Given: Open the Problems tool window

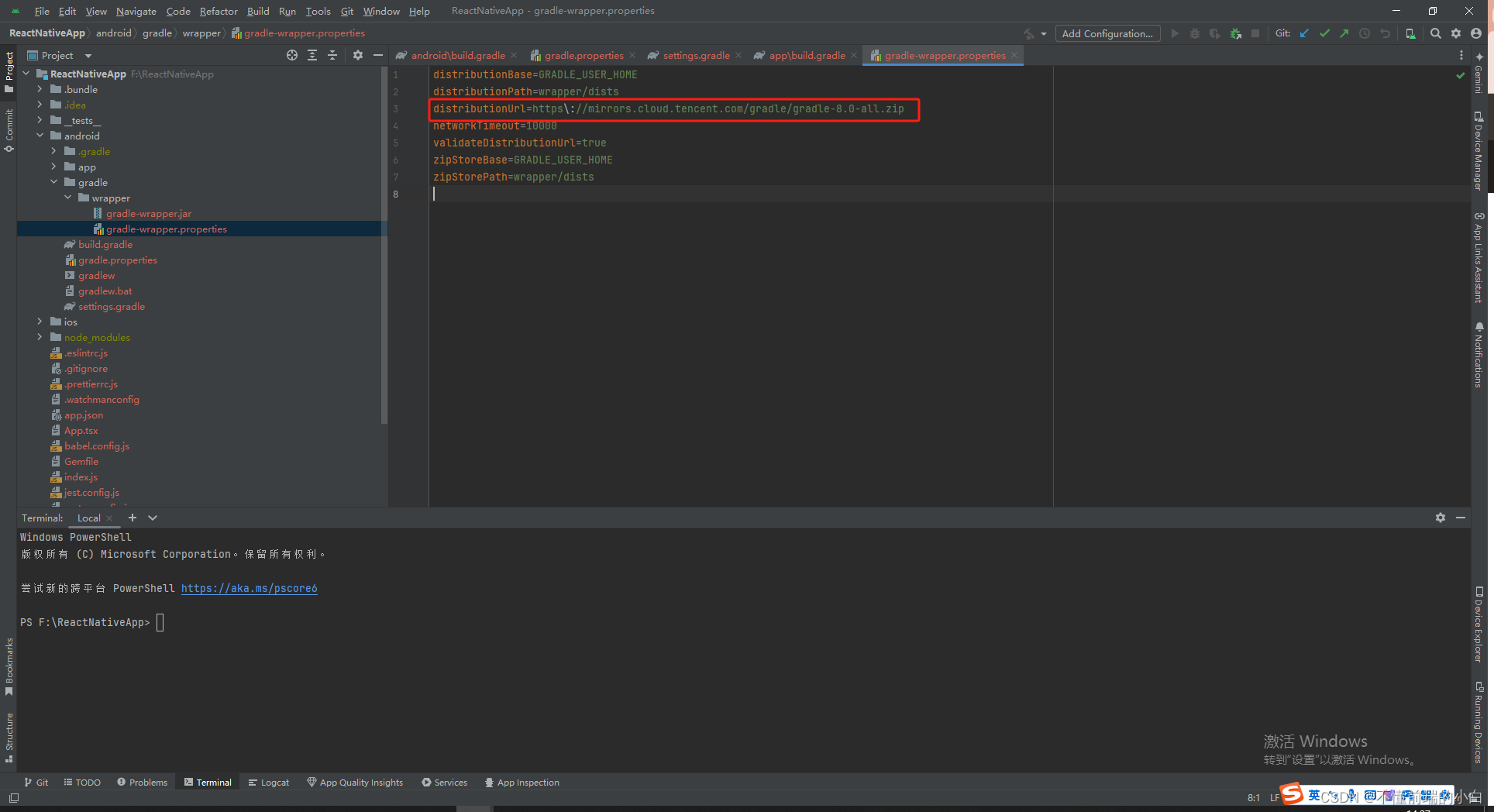Looking at the screenshot, I should (x=143, y=783).
